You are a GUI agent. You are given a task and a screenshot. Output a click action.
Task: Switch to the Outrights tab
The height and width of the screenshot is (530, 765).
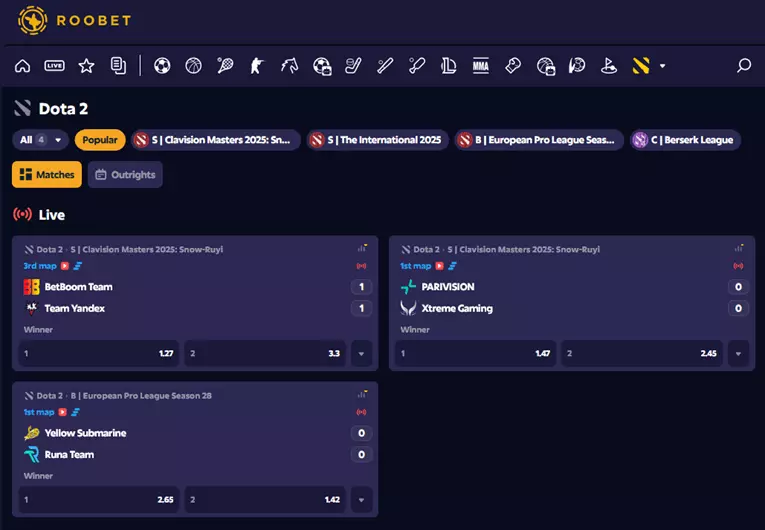(125, 174)
